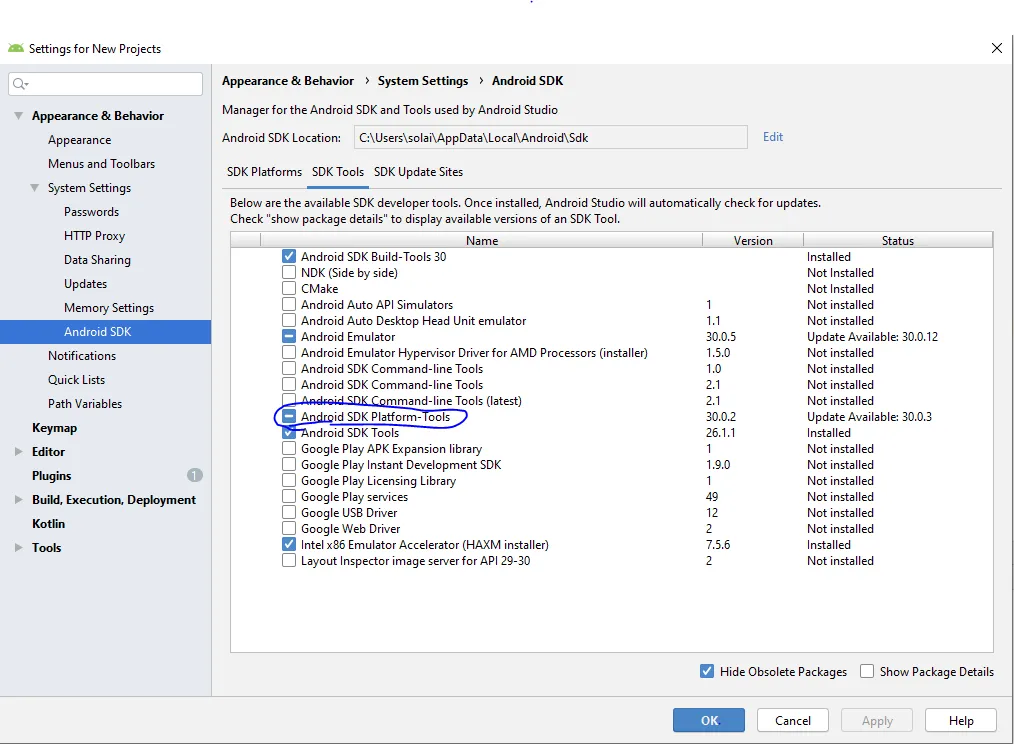Open the SDK Update Sites tab
Screen dimensions: 1014x744
(418, 172)
